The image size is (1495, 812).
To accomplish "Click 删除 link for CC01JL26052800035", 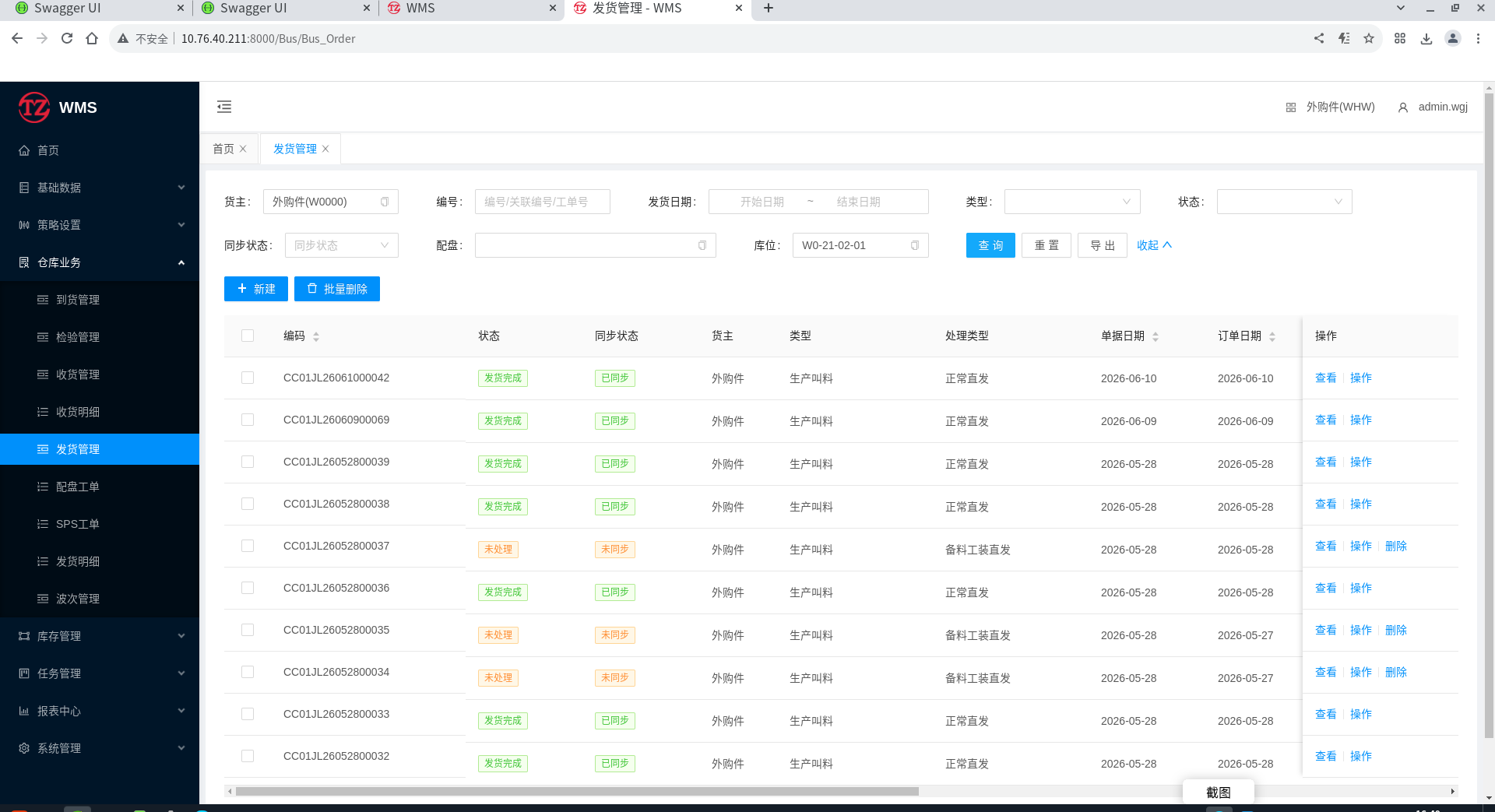I will pyautogui.click(x=1396, y=630).
